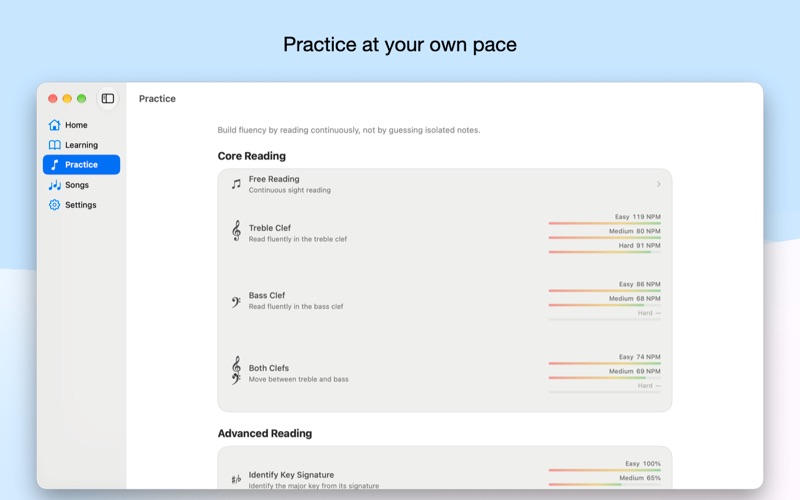The width and height of the screenshot is (800, 500).
Task: Go to the Learning section
Action: coord(82,145)
